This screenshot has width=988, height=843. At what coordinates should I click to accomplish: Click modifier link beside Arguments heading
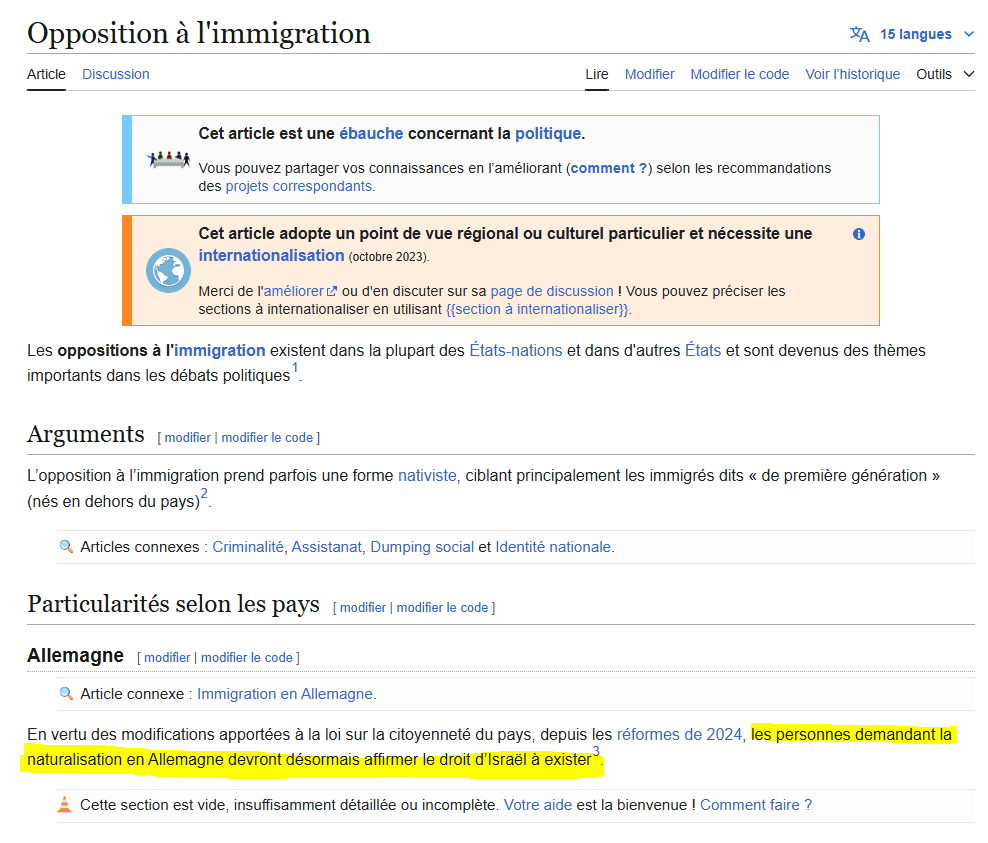coord(188,437)
